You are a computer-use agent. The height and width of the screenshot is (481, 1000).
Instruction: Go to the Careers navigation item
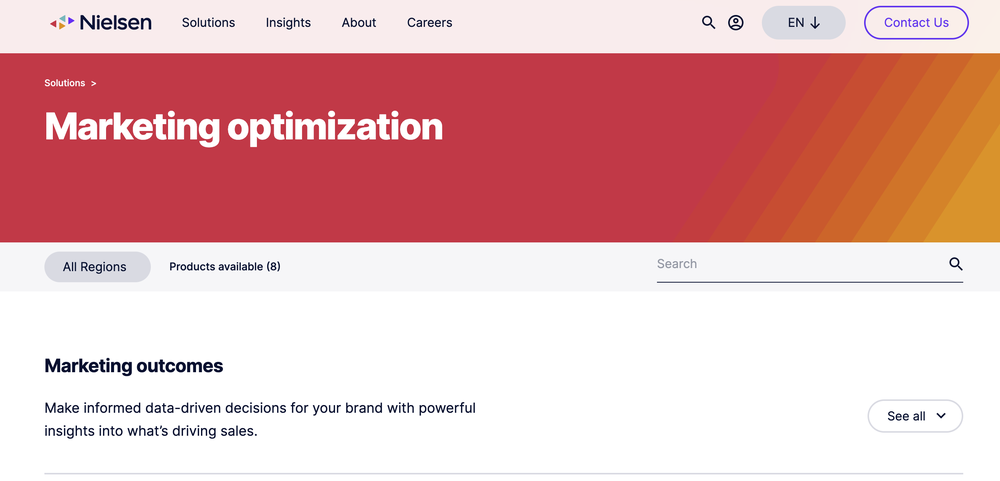(x=430, y=22)
